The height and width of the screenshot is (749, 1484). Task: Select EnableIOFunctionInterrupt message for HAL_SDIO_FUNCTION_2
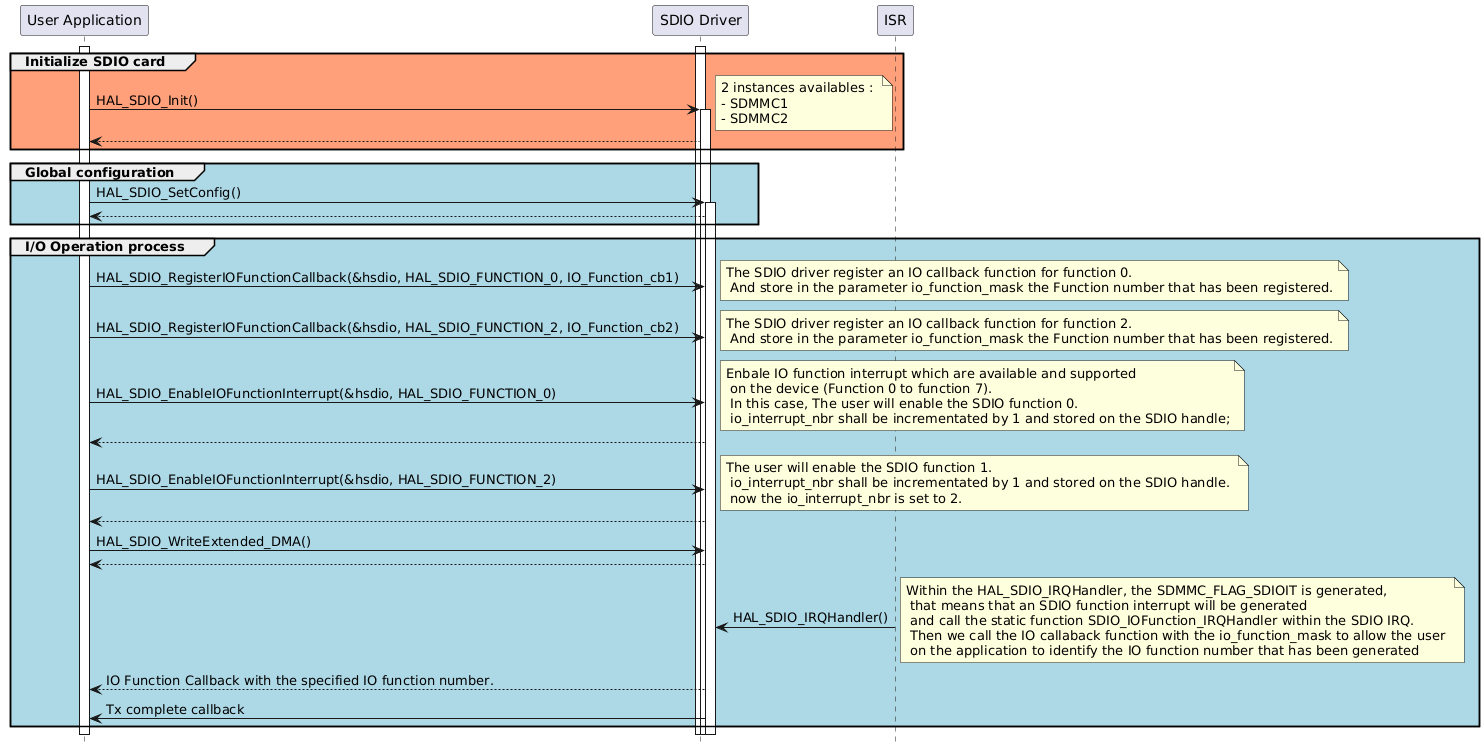click(x=326, y=480)
